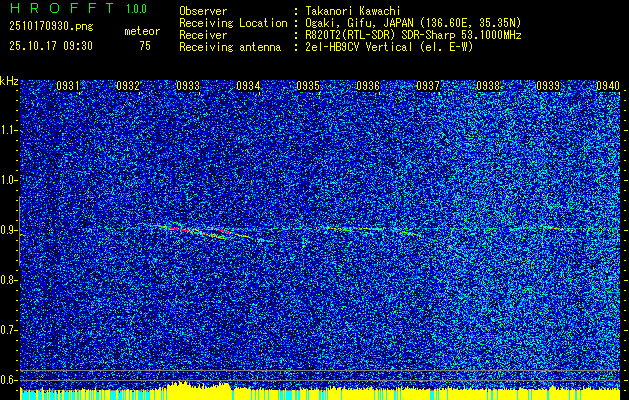Click the echo trace near 0939
The image size is (629, 400).
click(554, 228)
